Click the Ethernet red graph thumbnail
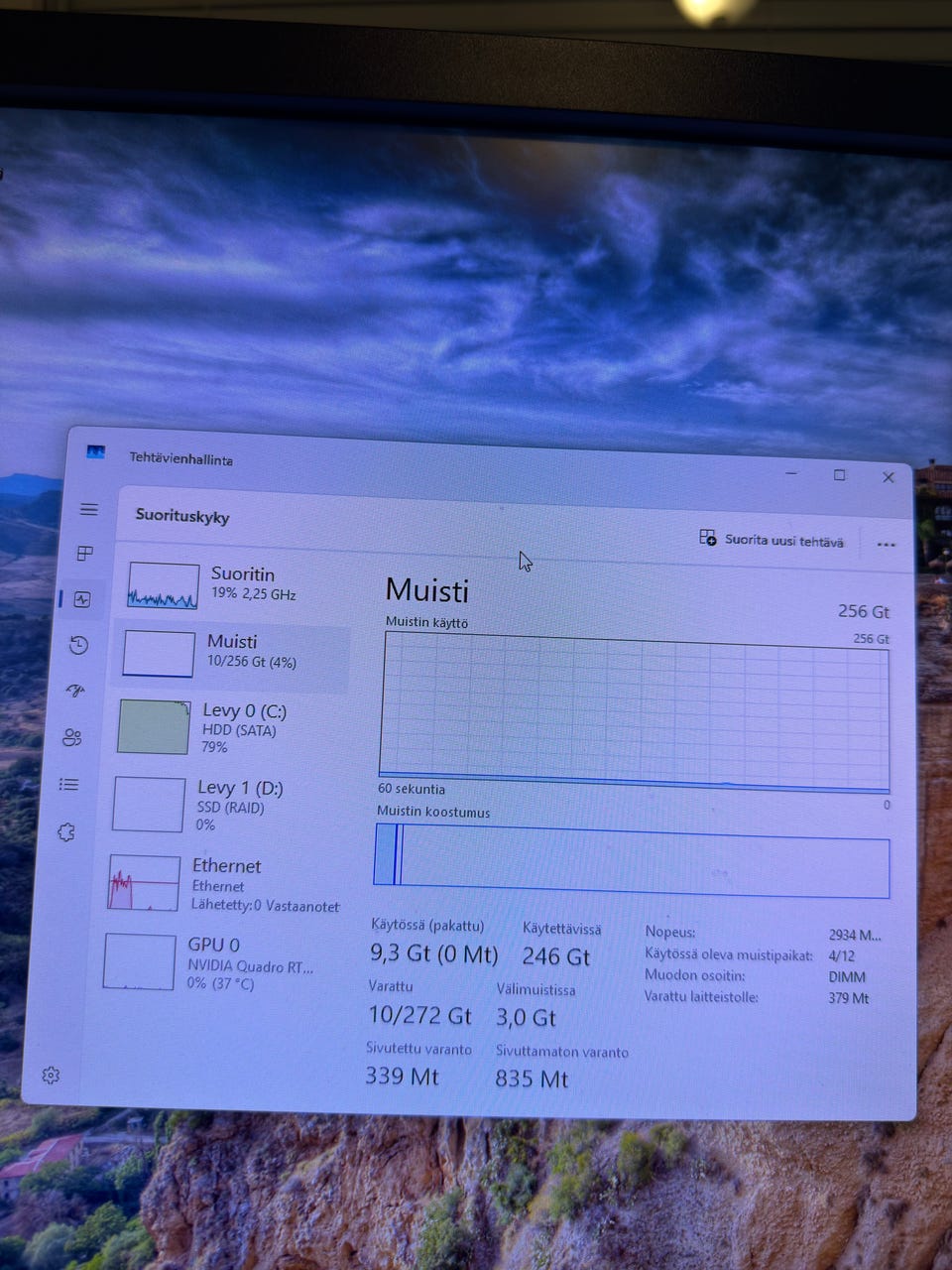This screenshot has height=1270, width=952. click(x=144, y=882)
